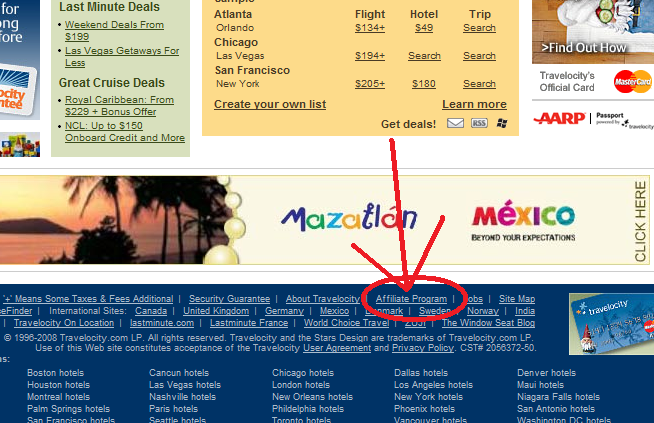654x423 pixels.
Task: Search hotels for Chicago to Las Vegas
Action: 424,56
